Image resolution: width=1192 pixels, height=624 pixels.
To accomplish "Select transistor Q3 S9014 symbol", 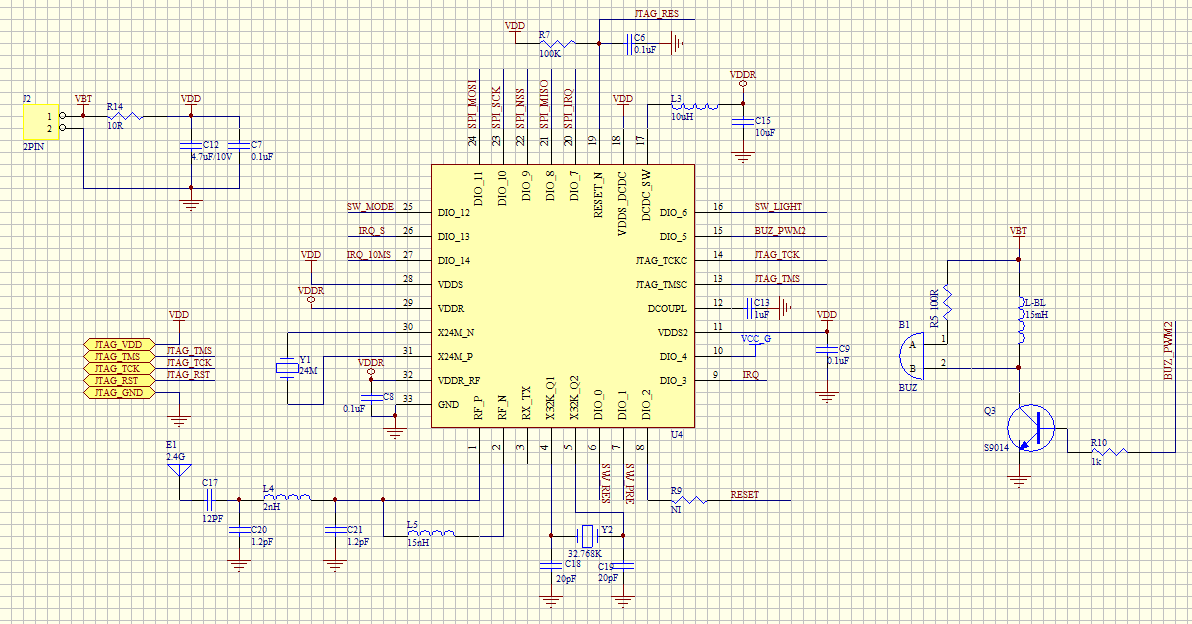I will pos(1030,428).
